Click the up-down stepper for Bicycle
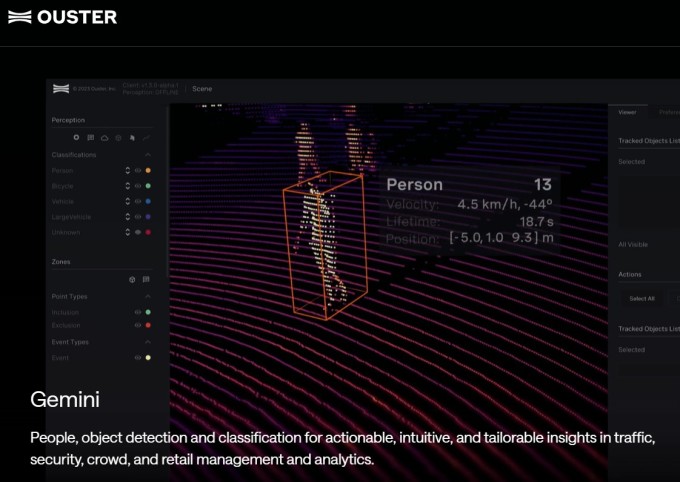Viewport: 680px width, 482px height. click(x=128, y=186)
